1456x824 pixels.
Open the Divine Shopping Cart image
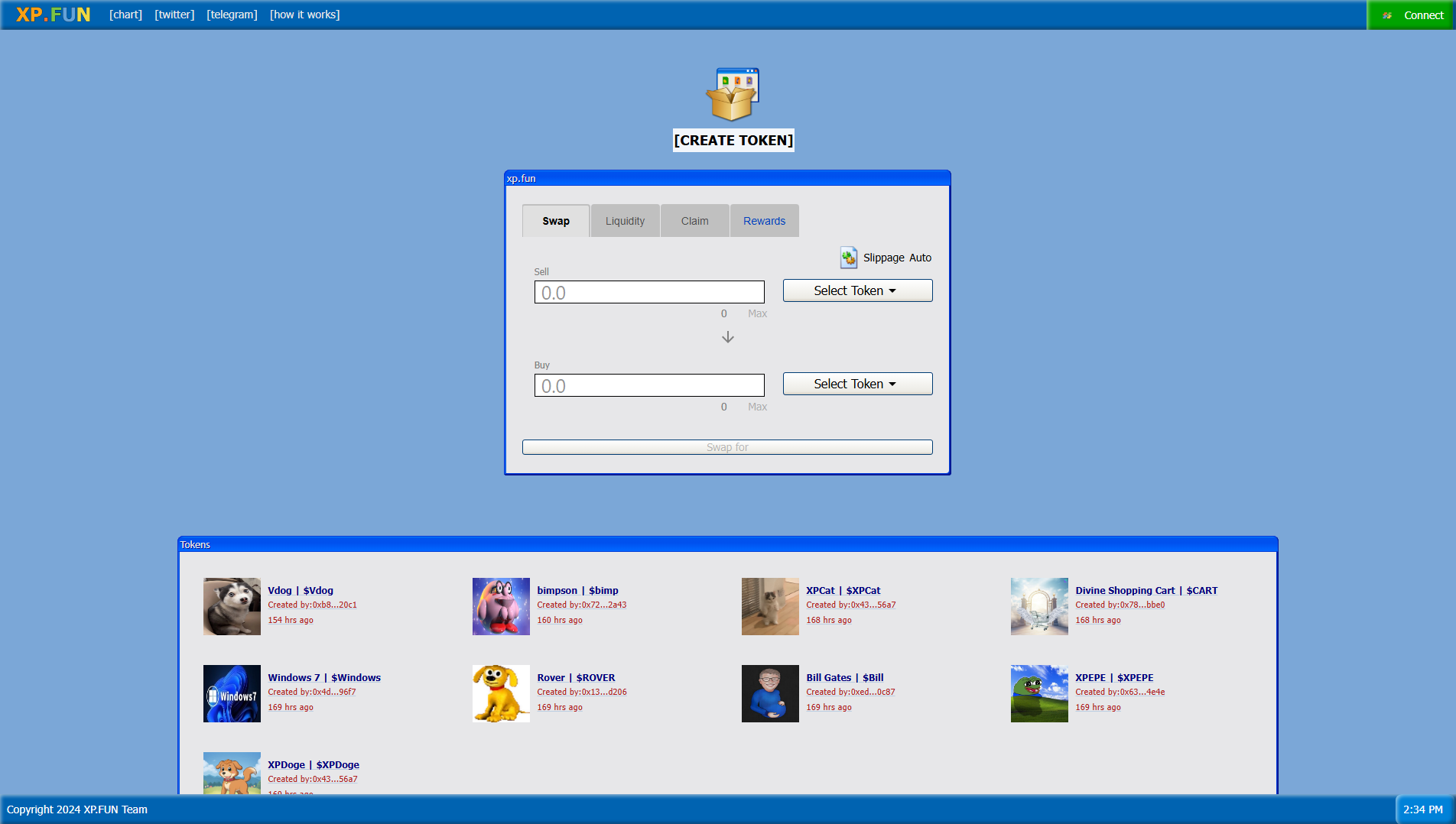point(1039,606)
